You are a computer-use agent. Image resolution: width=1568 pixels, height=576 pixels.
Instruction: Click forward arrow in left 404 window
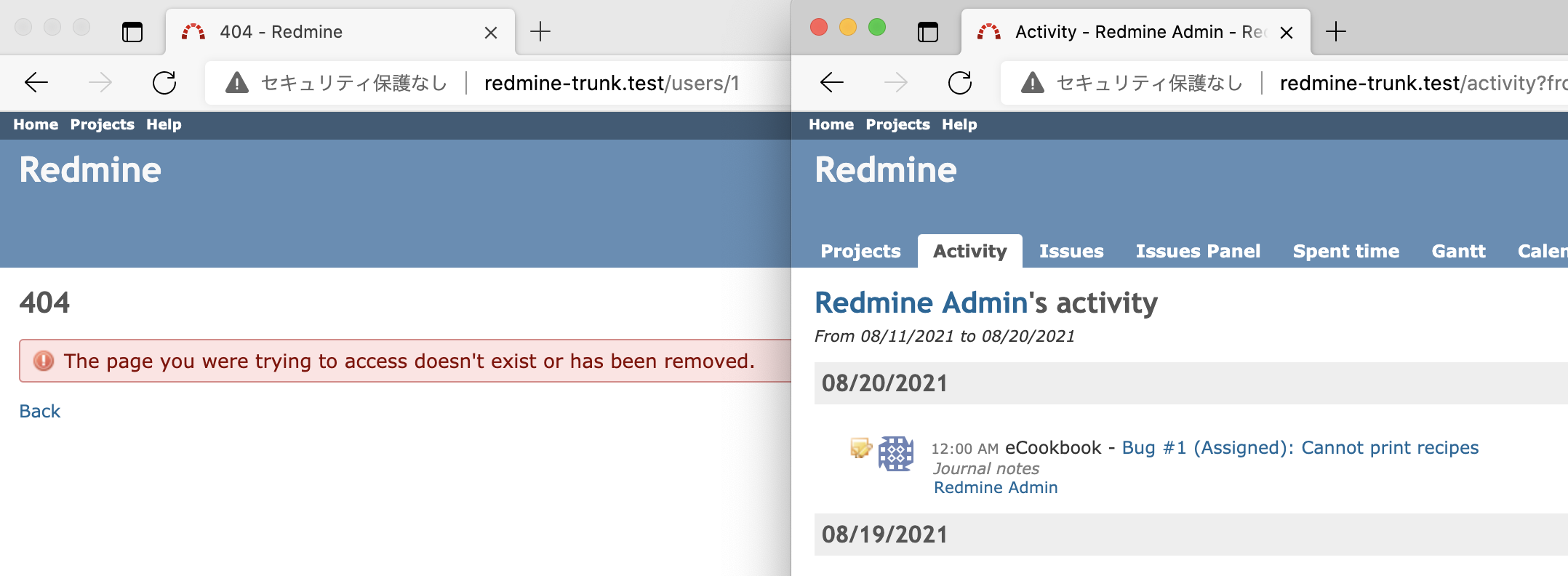100,83
